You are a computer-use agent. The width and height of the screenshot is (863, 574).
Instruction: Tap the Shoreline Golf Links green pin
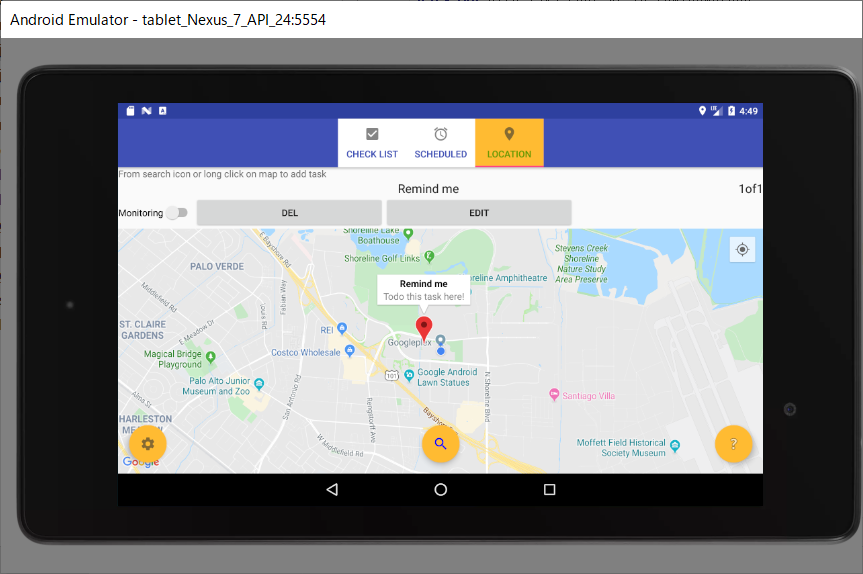429,256
